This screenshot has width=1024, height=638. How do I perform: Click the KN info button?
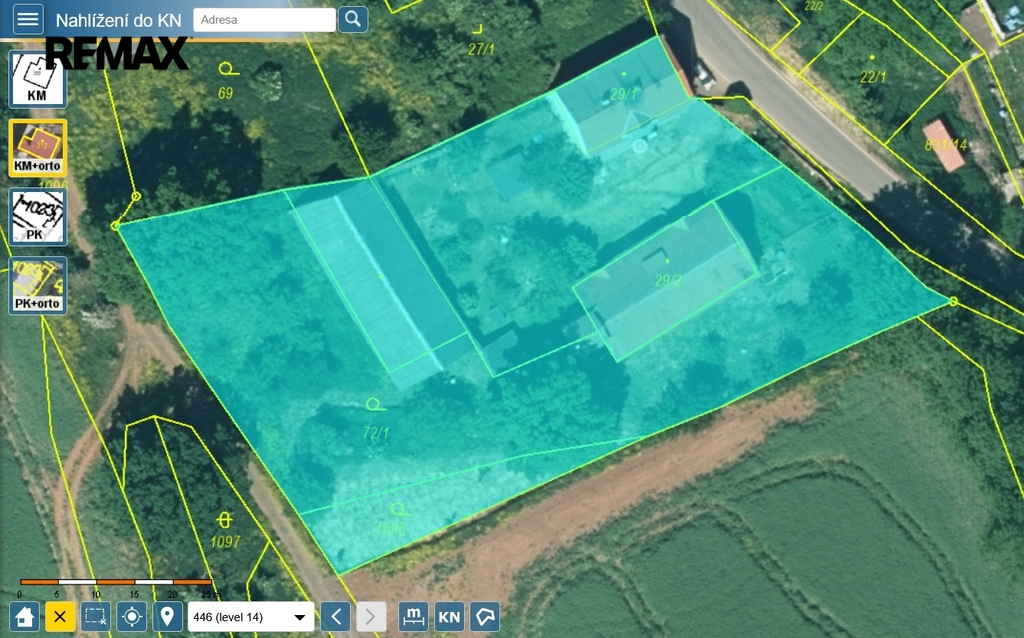tap(449, 616)
